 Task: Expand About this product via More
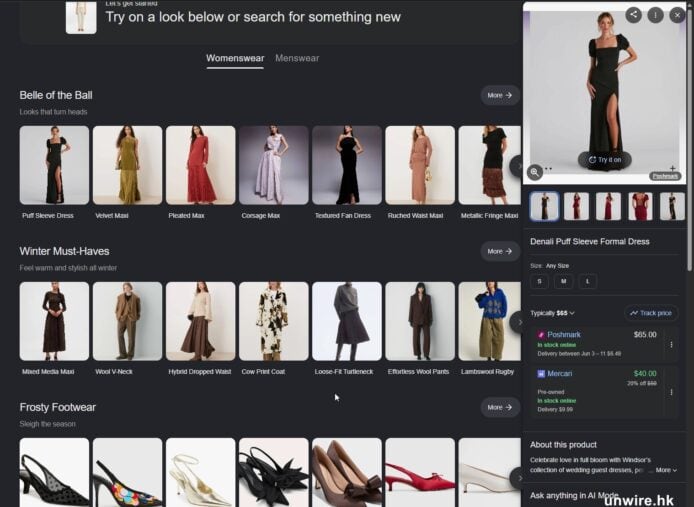[x=666, y=470]
